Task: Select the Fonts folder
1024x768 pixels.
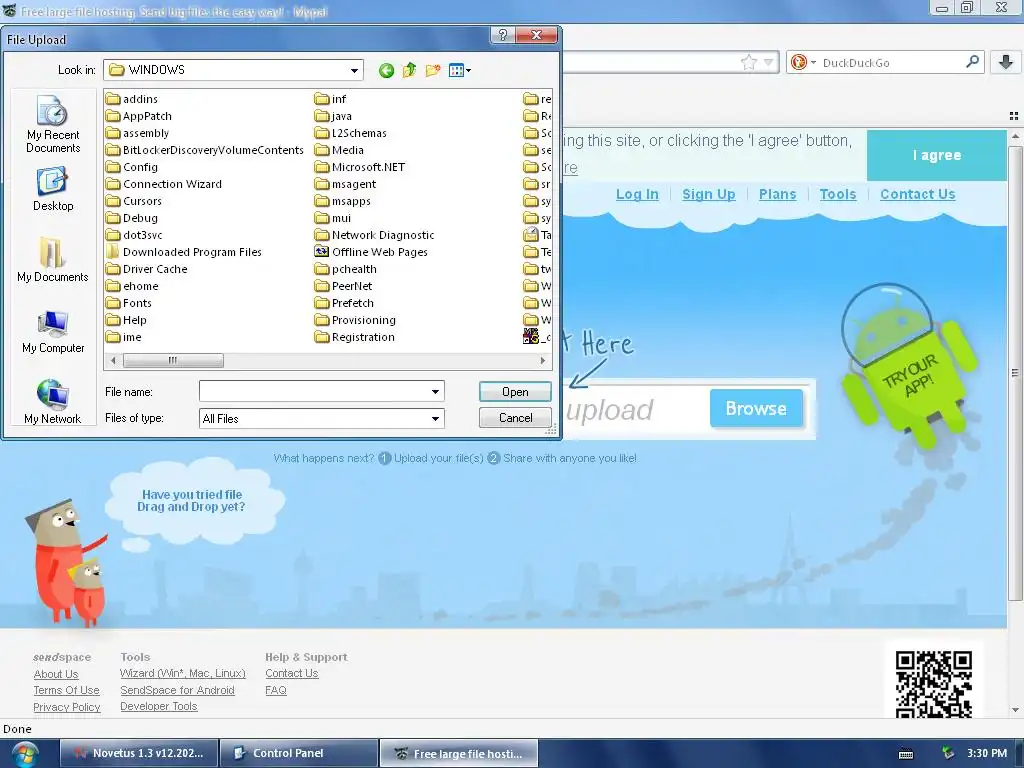Action: tap(129, 302)
